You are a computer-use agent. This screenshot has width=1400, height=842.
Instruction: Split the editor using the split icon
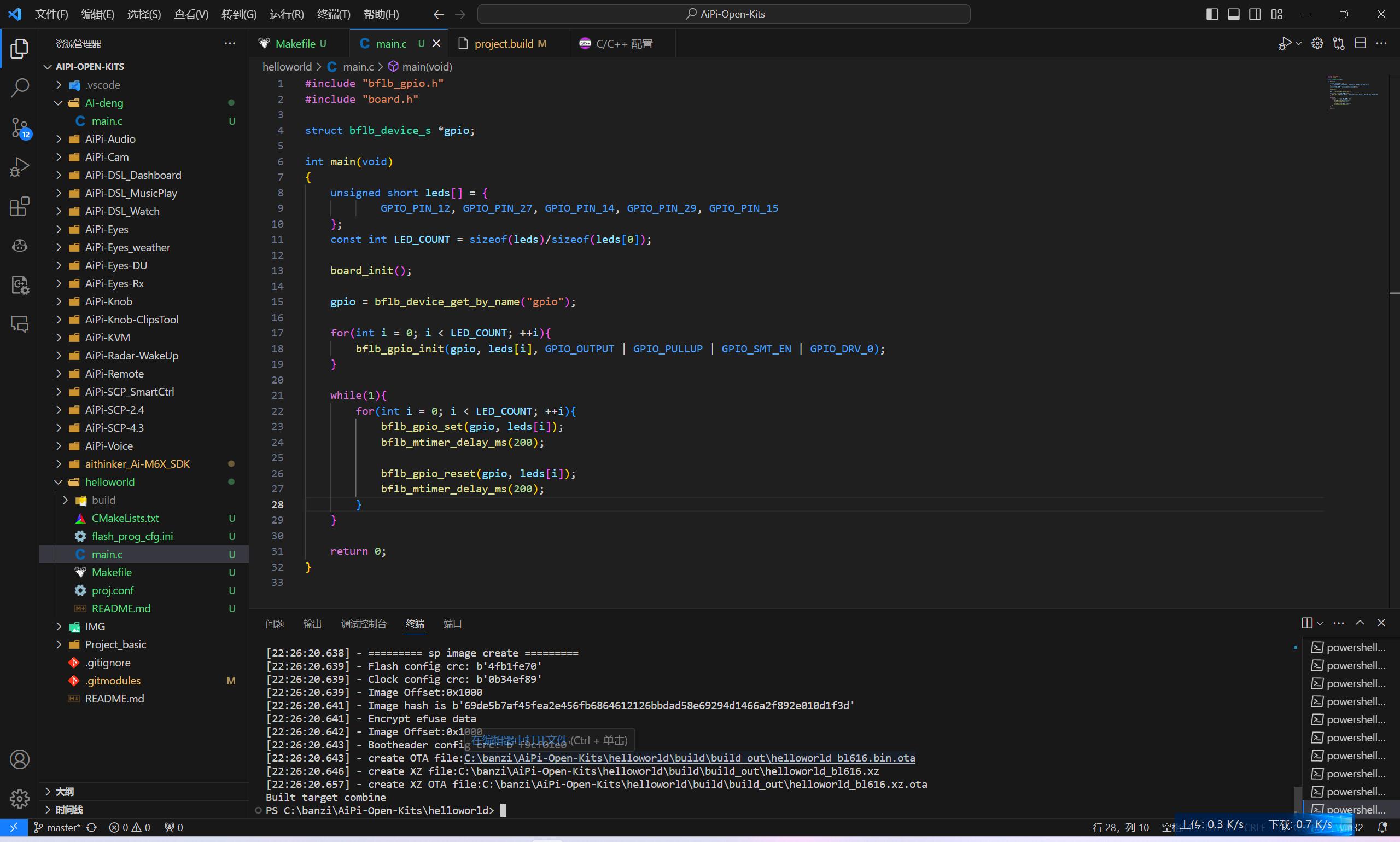(x=1360, y=43)
